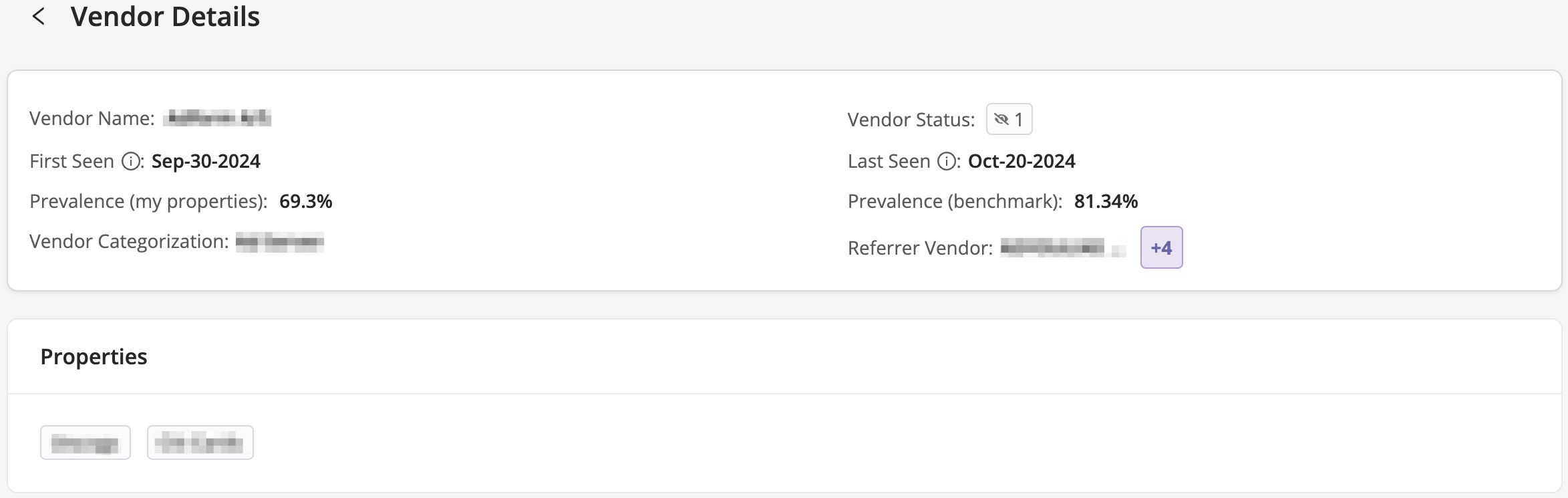Click the Referrer Vendor label
Screen dimensions: 1568x498
click(920, 248)
